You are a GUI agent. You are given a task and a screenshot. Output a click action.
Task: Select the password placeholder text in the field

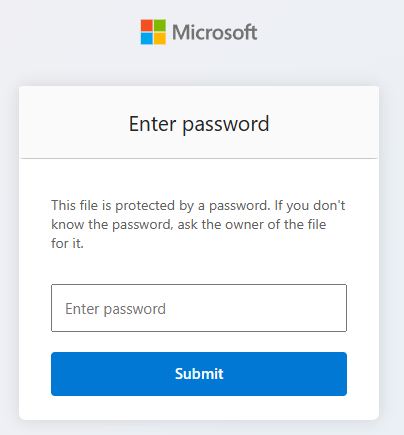pos(115,309)
